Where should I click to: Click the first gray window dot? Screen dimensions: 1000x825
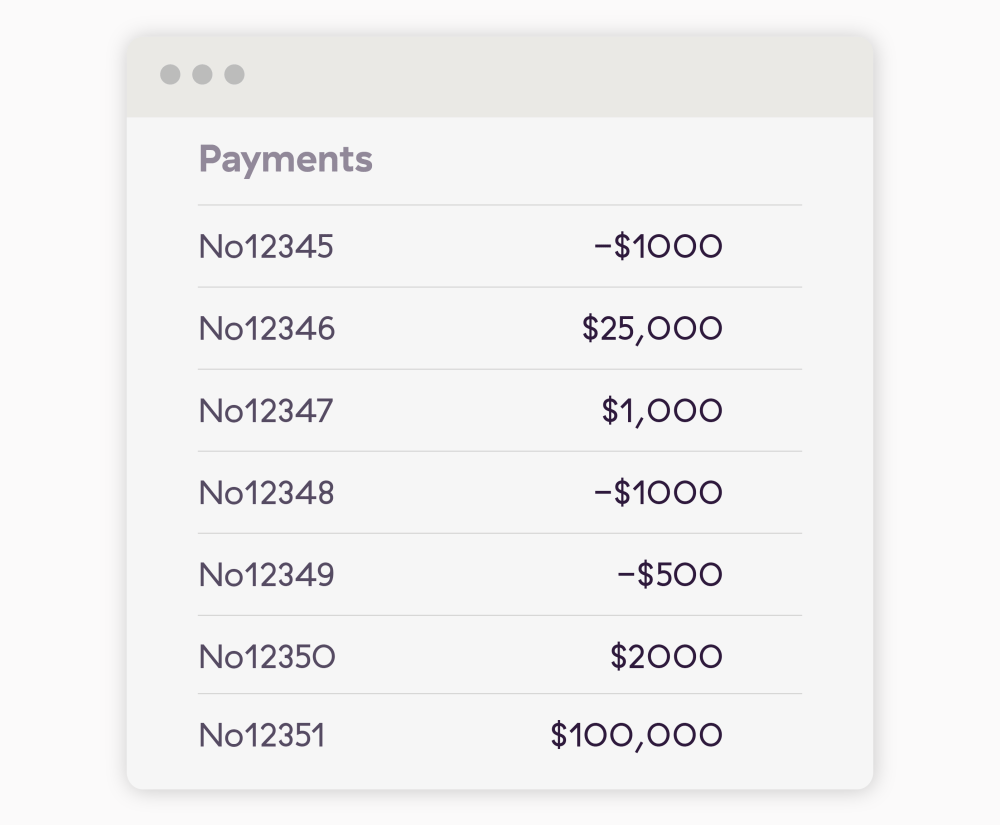point(170,74)
